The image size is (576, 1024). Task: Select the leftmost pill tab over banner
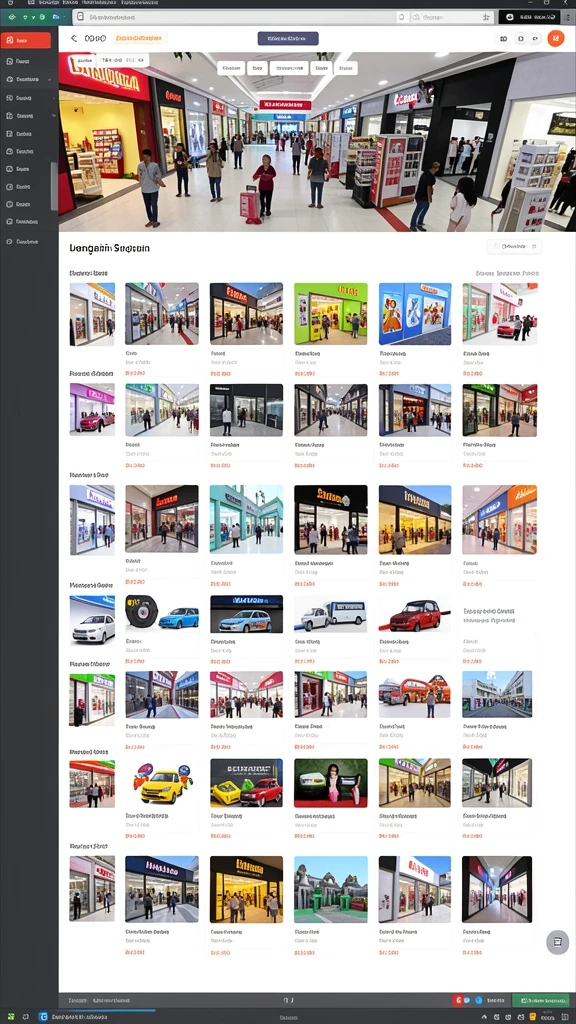coord(231,68)
